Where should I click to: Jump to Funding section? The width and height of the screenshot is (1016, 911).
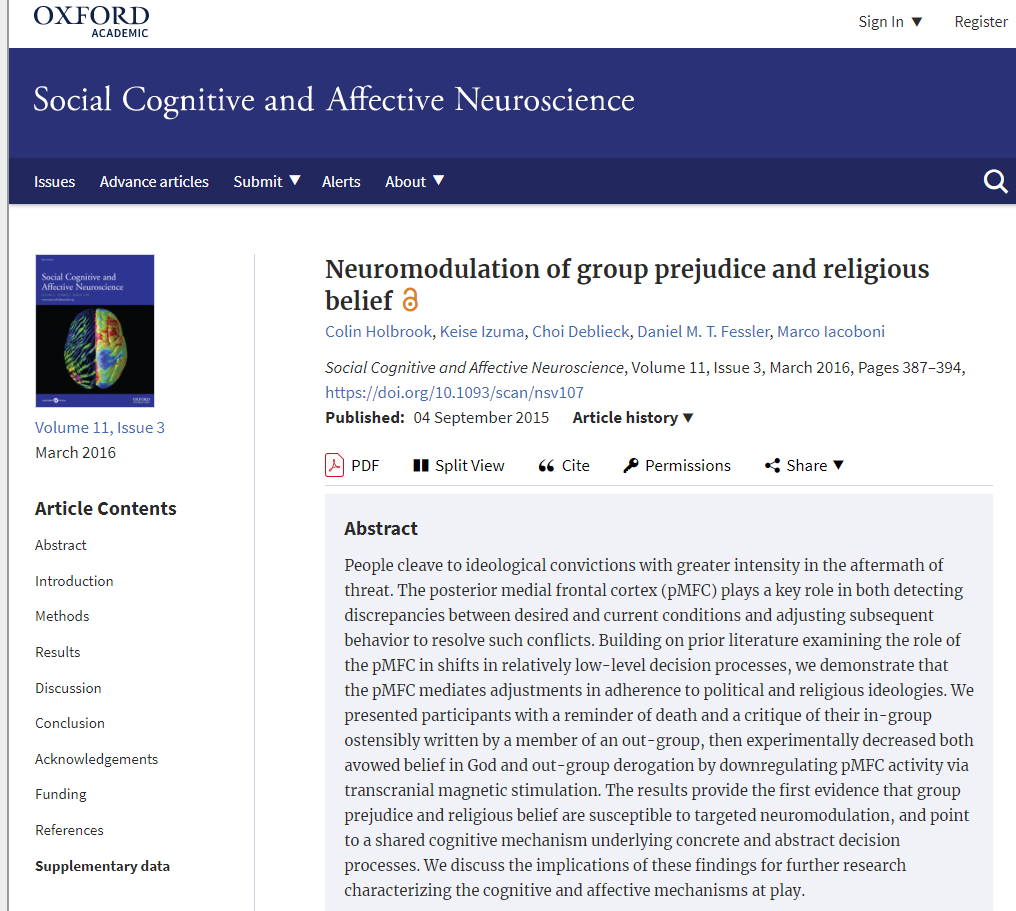coord(61,794)
